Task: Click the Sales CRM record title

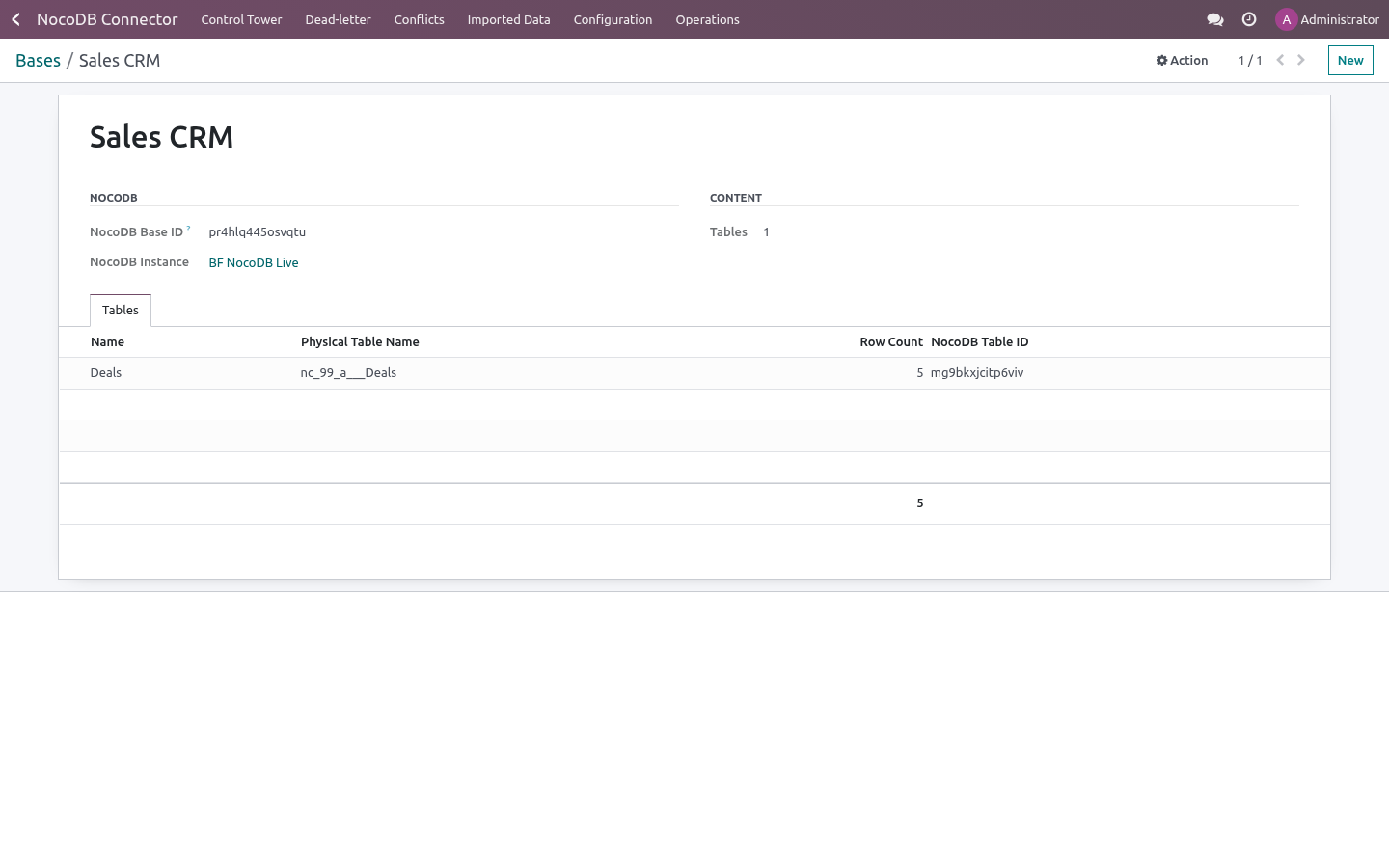Action: pos(162,137)
